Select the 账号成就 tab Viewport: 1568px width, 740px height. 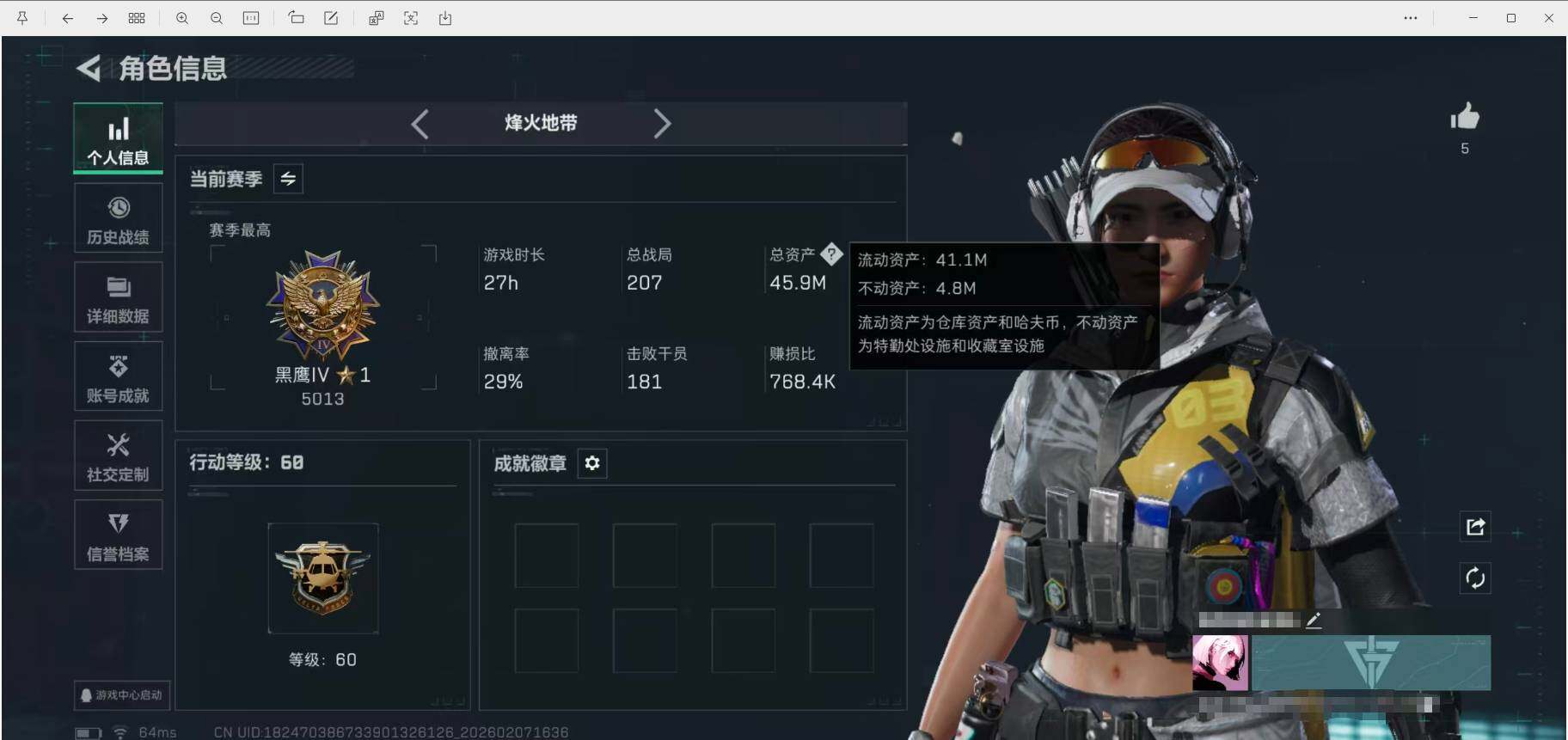tap(118, 376)
